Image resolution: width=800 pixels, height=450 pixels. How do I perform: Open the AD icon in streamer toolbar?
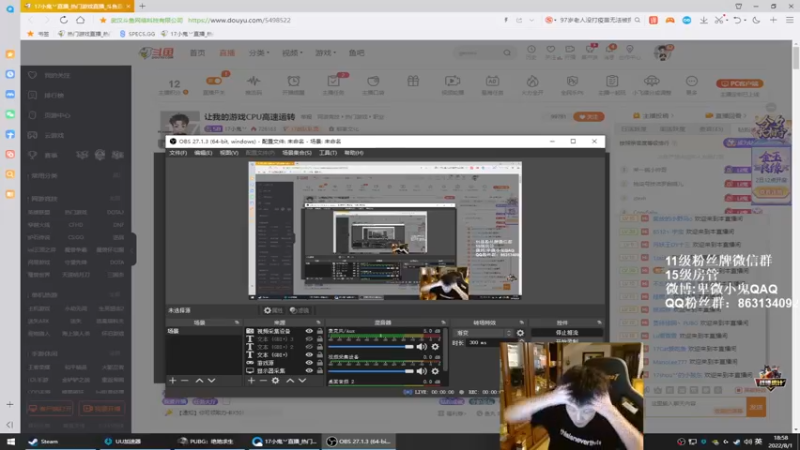point(492,81)
